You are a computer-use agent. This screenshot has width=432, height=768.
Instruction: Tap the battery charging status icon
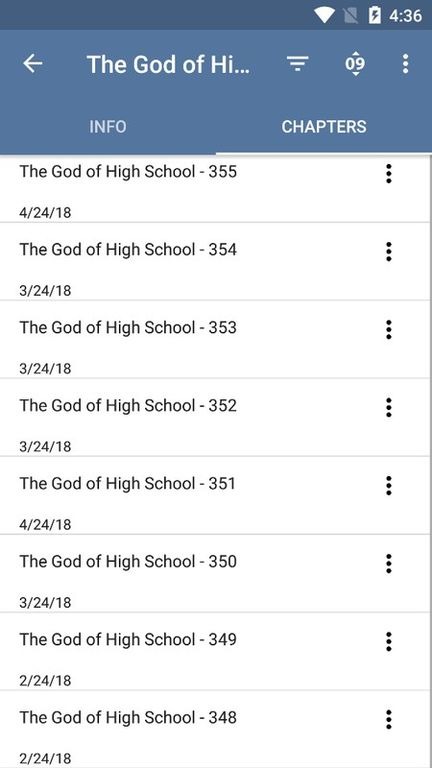click(374, 16)
